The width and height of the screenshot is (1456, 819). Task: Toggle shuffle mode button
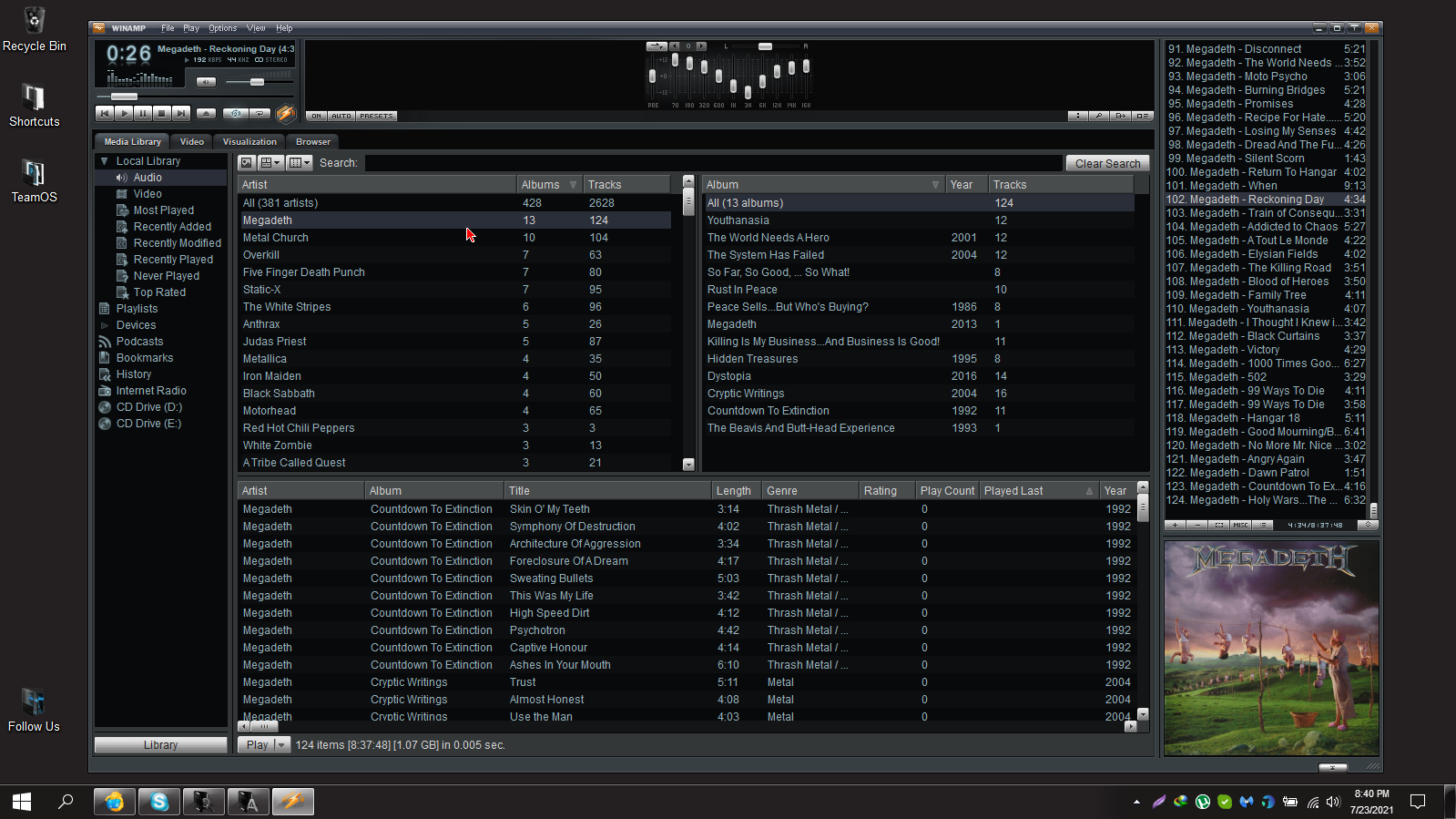(x=236, y=114)
